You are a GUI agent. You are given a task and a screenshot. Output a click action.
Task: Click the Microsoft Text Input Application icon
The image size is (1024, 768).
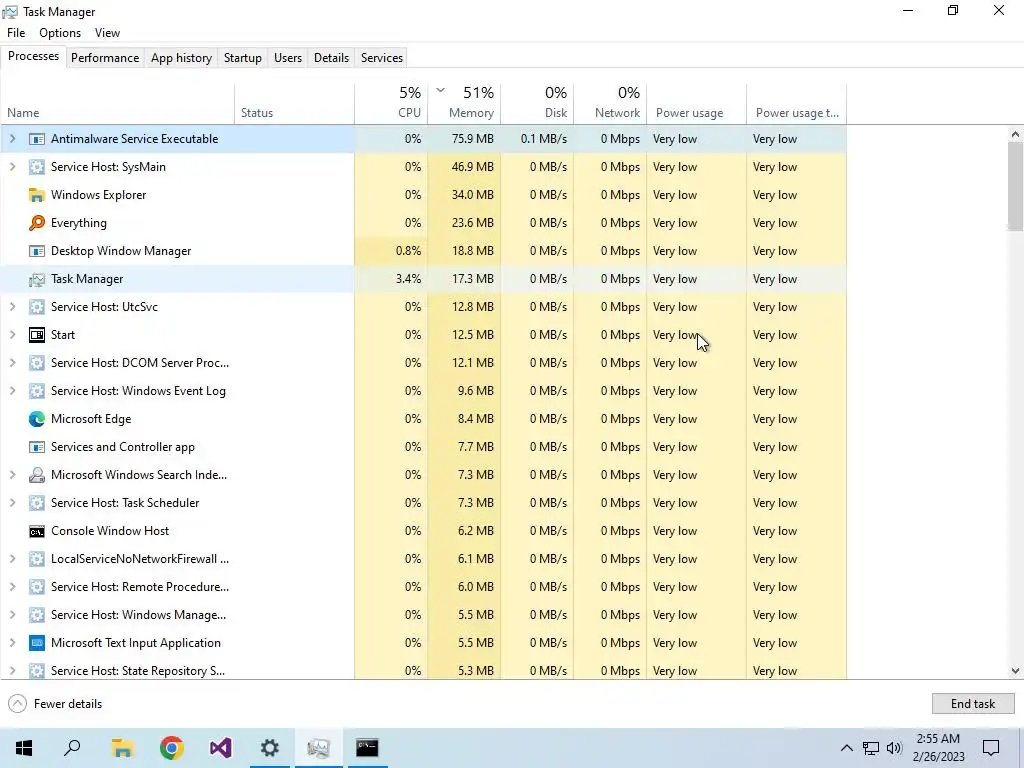tap(37, 643)
